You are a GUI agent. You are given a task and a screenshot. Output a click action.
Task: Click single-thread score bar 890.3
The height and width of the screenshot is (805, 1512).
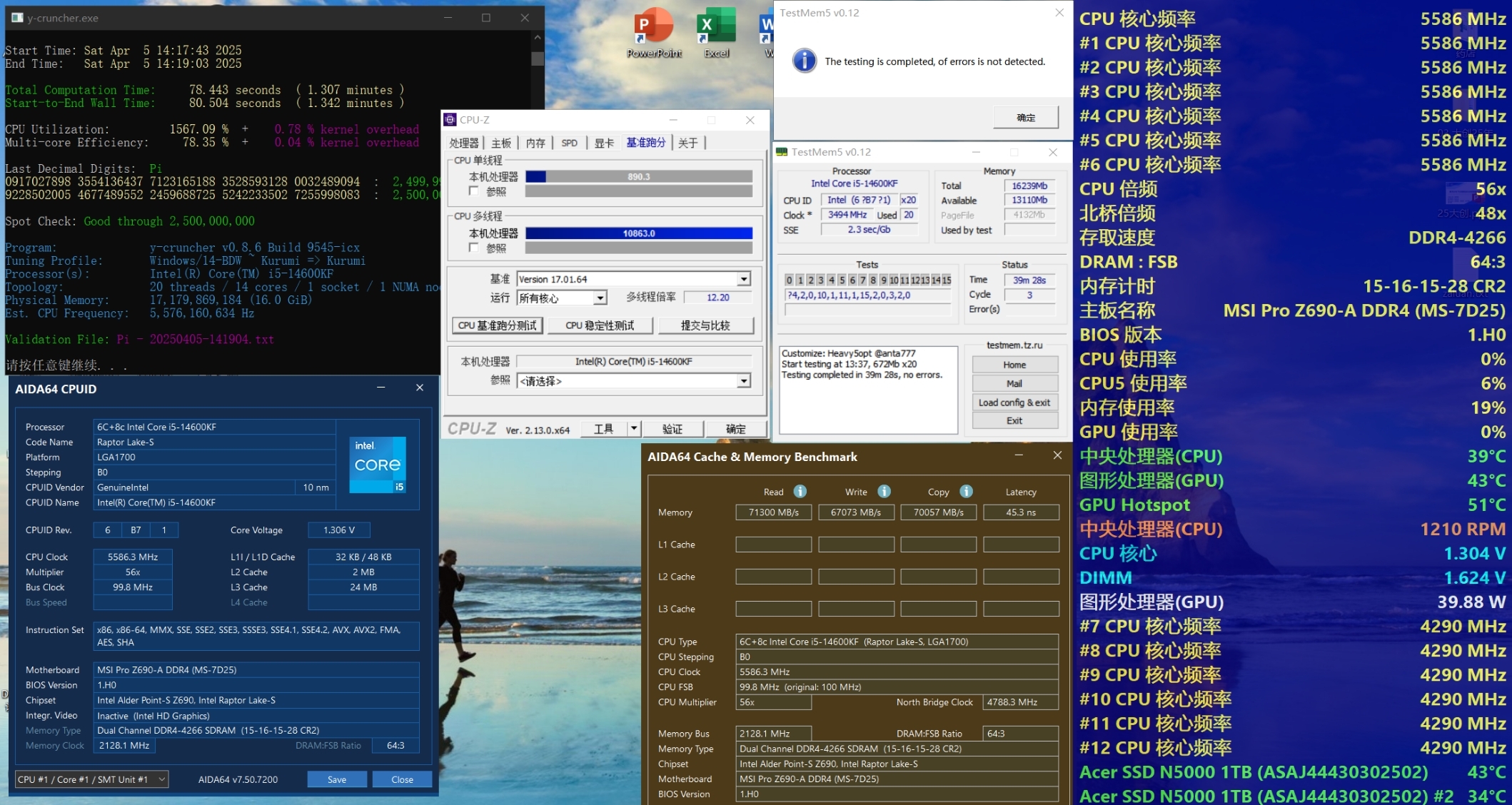pos(639,176)
